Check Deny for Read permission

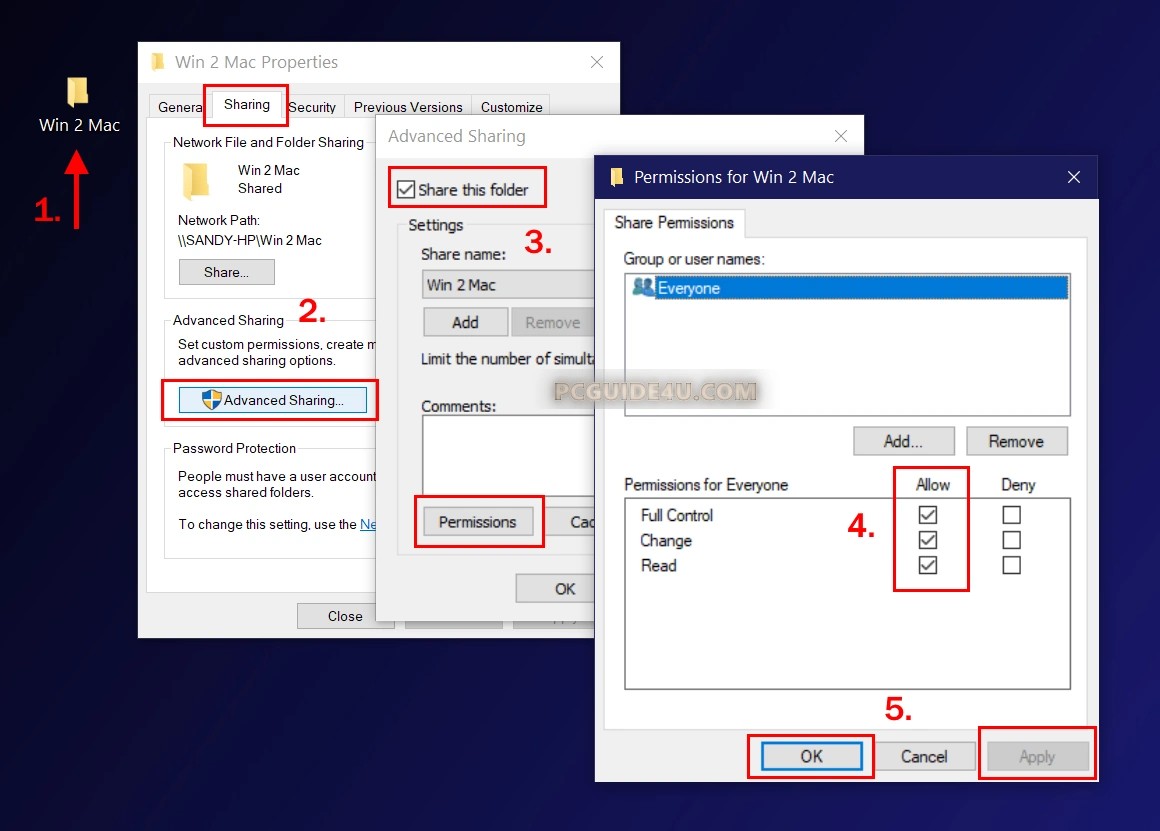(1012, 565)
